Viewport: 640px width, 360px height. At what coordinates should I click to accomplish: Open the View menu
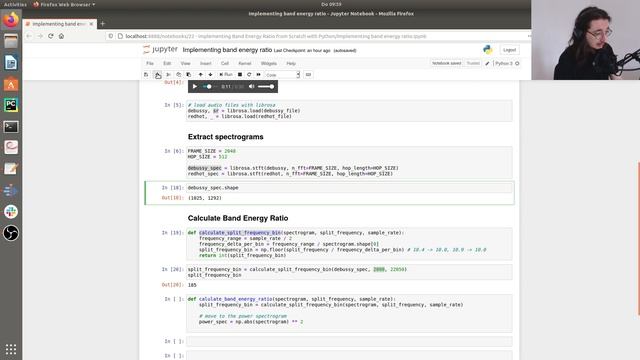pyautogui.click(x=185, y=64)
